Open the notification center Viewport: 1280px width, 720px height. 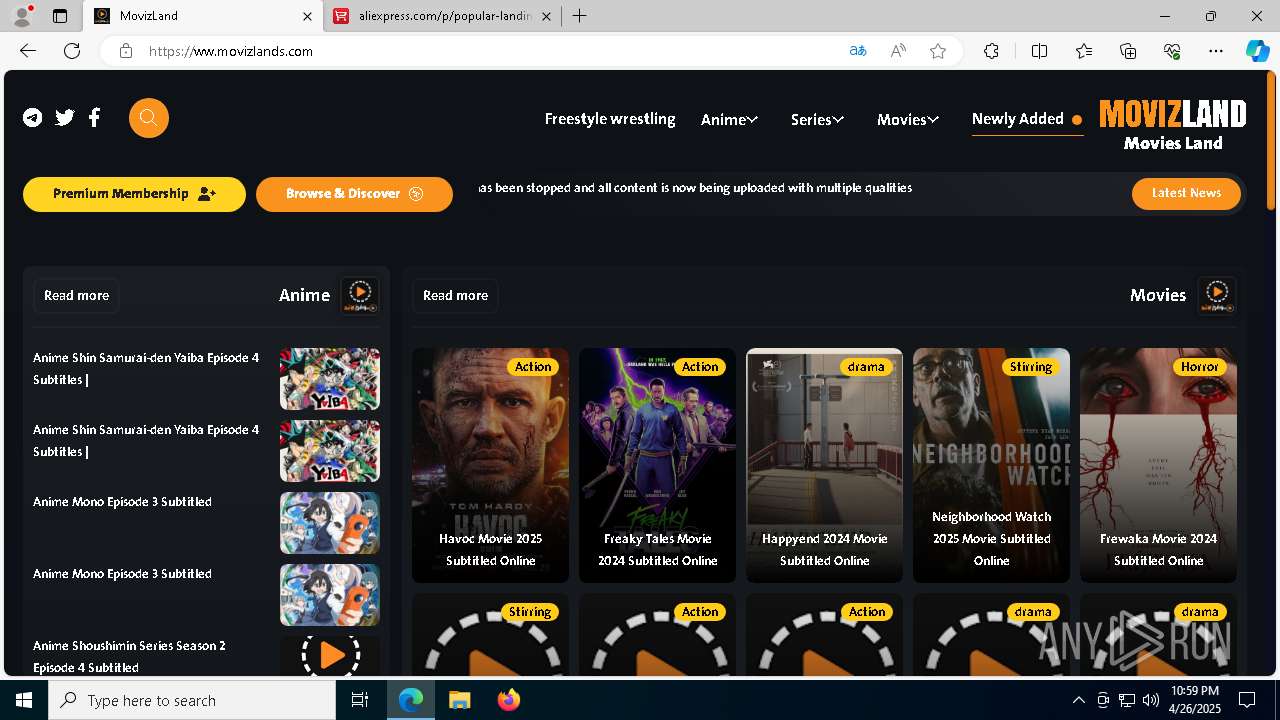(x=1248, y=700)
